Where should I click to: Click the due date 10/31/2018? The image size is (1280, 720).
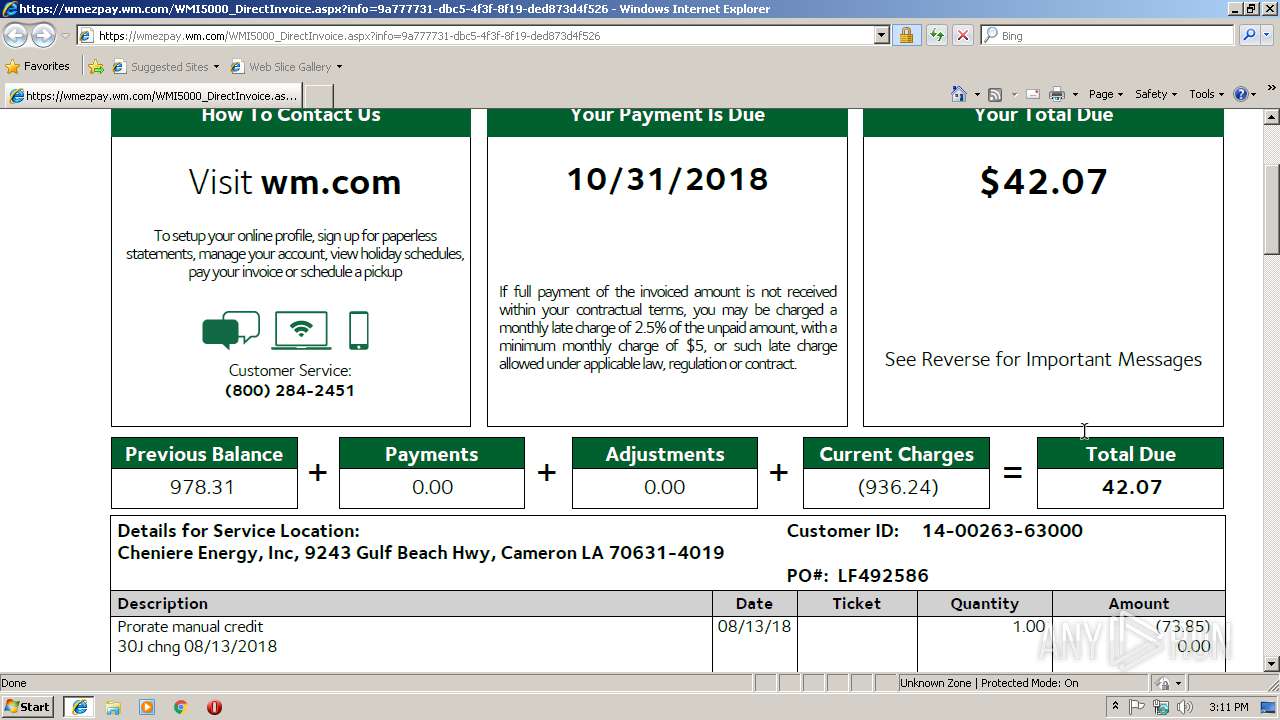pyautogui.click(x=668, y=179)
